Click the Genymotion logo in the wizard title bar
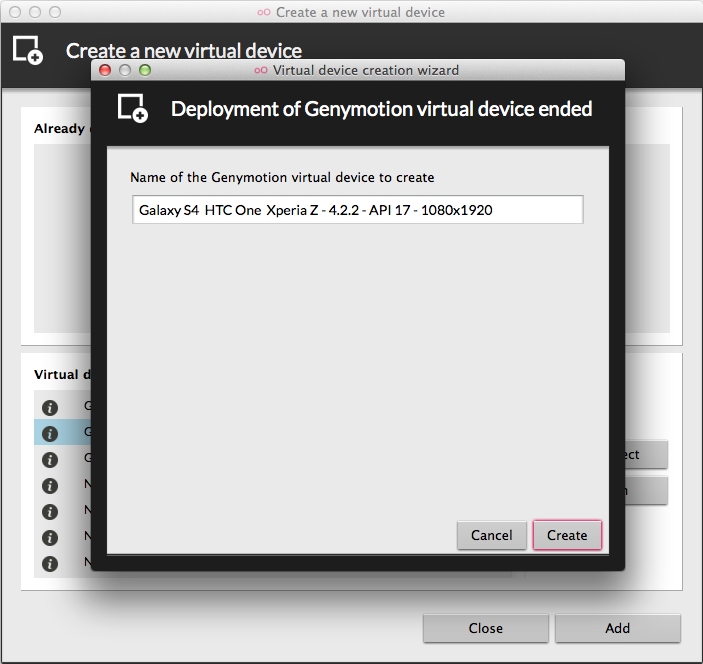This screenshot has width=703, height=664. [x=261, y=70]
